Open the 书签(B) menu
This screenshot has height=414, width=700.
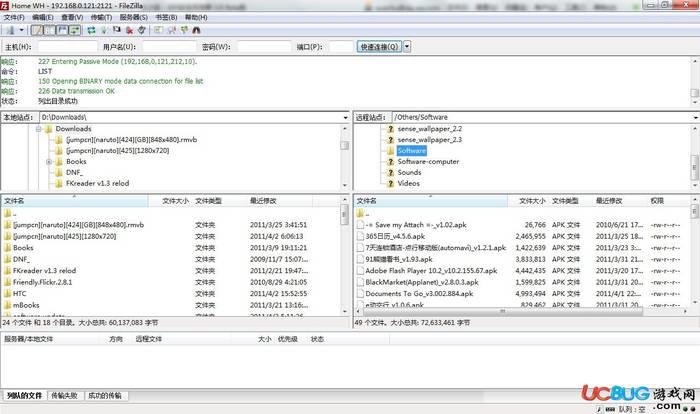point(166,17)
